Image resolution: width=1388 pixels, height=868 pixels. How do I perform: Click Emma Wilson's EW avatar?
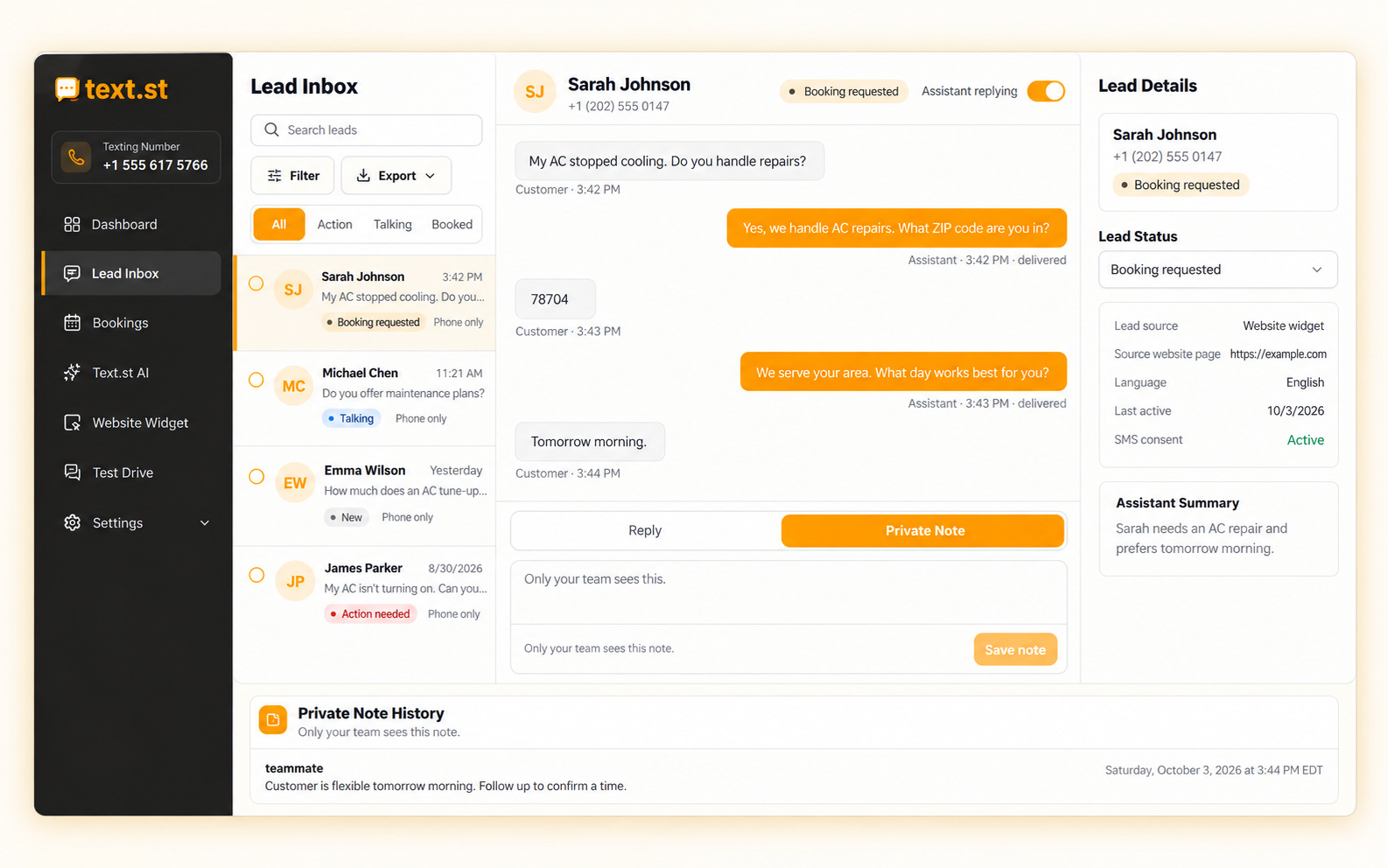(x=295, y=483)
